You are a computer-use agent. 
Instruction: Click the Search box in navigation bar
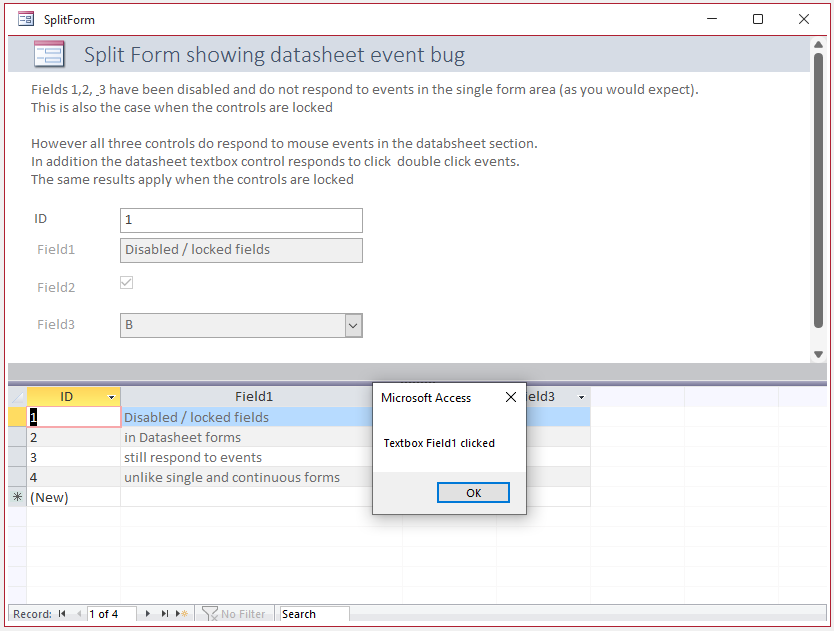(x=314, y=613)
